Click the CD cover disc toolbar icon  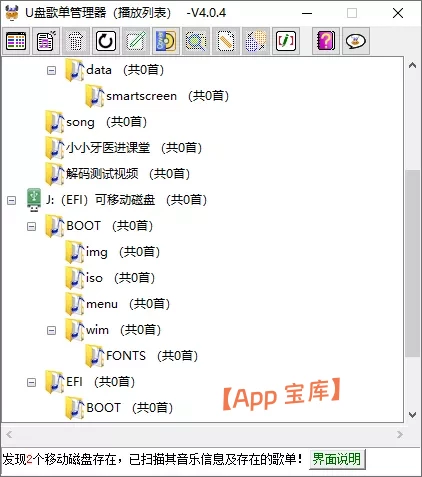pos(166,41)
